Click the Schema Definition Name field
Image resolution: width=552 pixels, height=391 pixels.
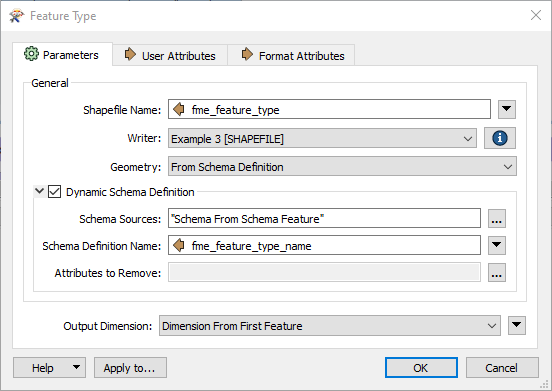pos(324,245)
